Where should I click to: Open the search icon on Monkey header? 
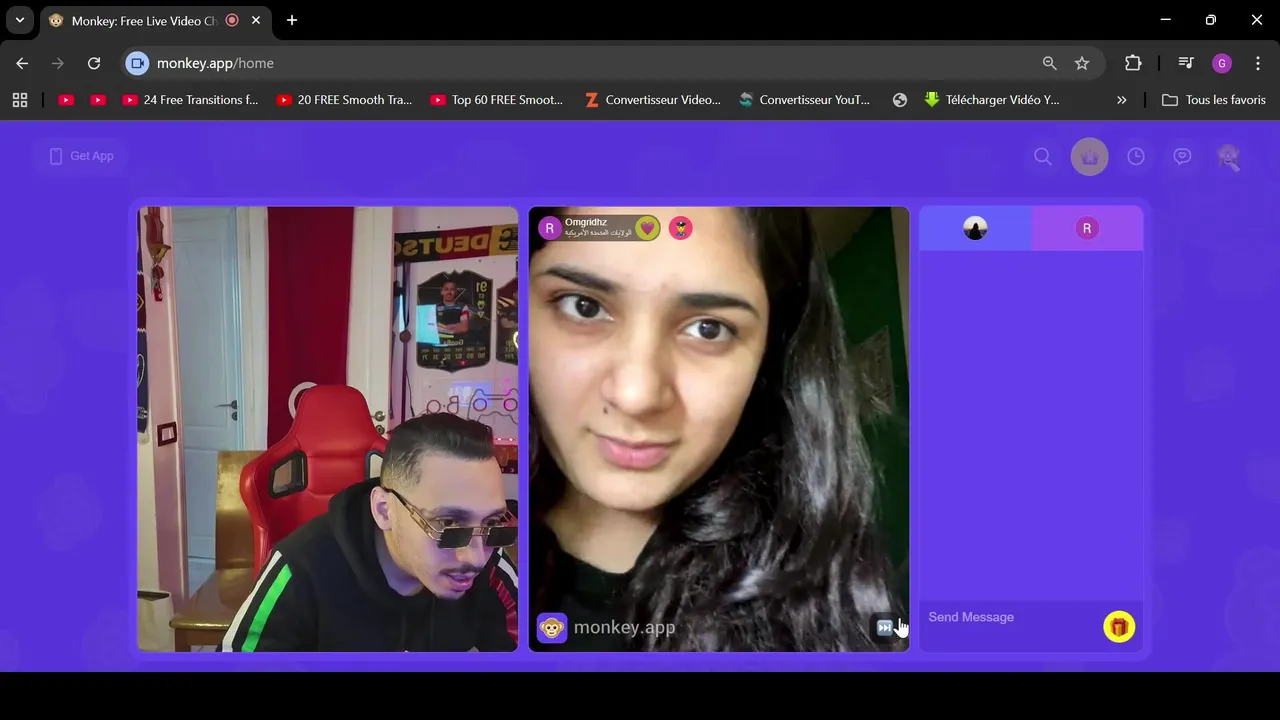click(1043, 157)
